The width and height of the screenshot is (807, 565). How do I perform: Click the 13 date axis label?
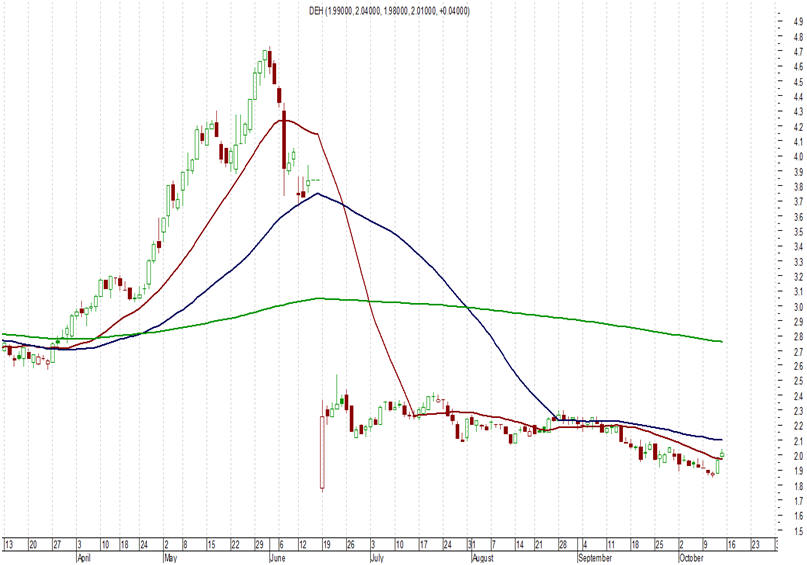point(9,544)
